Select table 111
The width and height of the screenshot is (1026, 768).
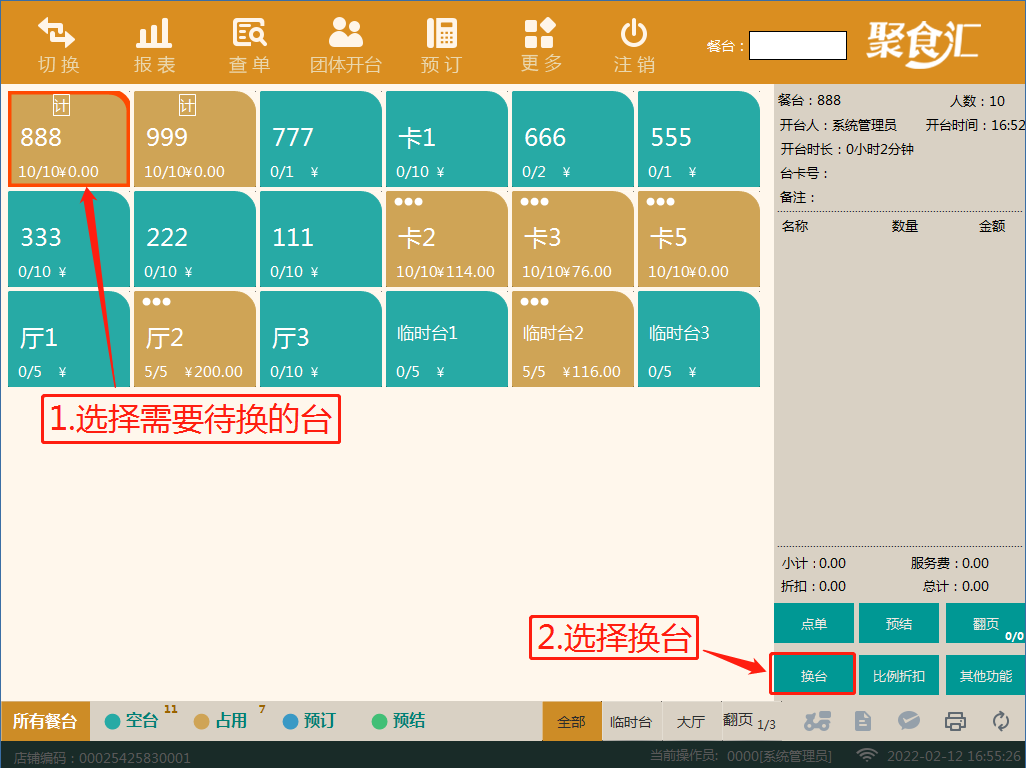tap(321, 239)
